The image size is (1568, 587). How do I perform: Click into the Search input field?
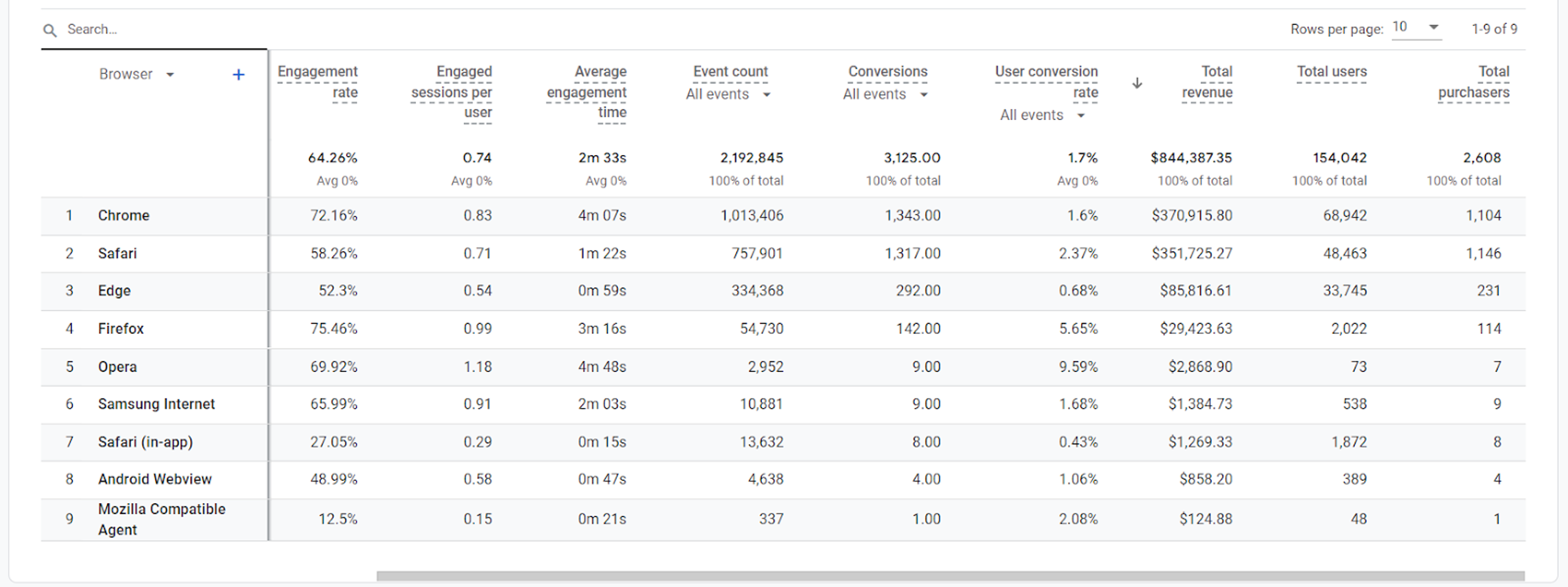153,29
